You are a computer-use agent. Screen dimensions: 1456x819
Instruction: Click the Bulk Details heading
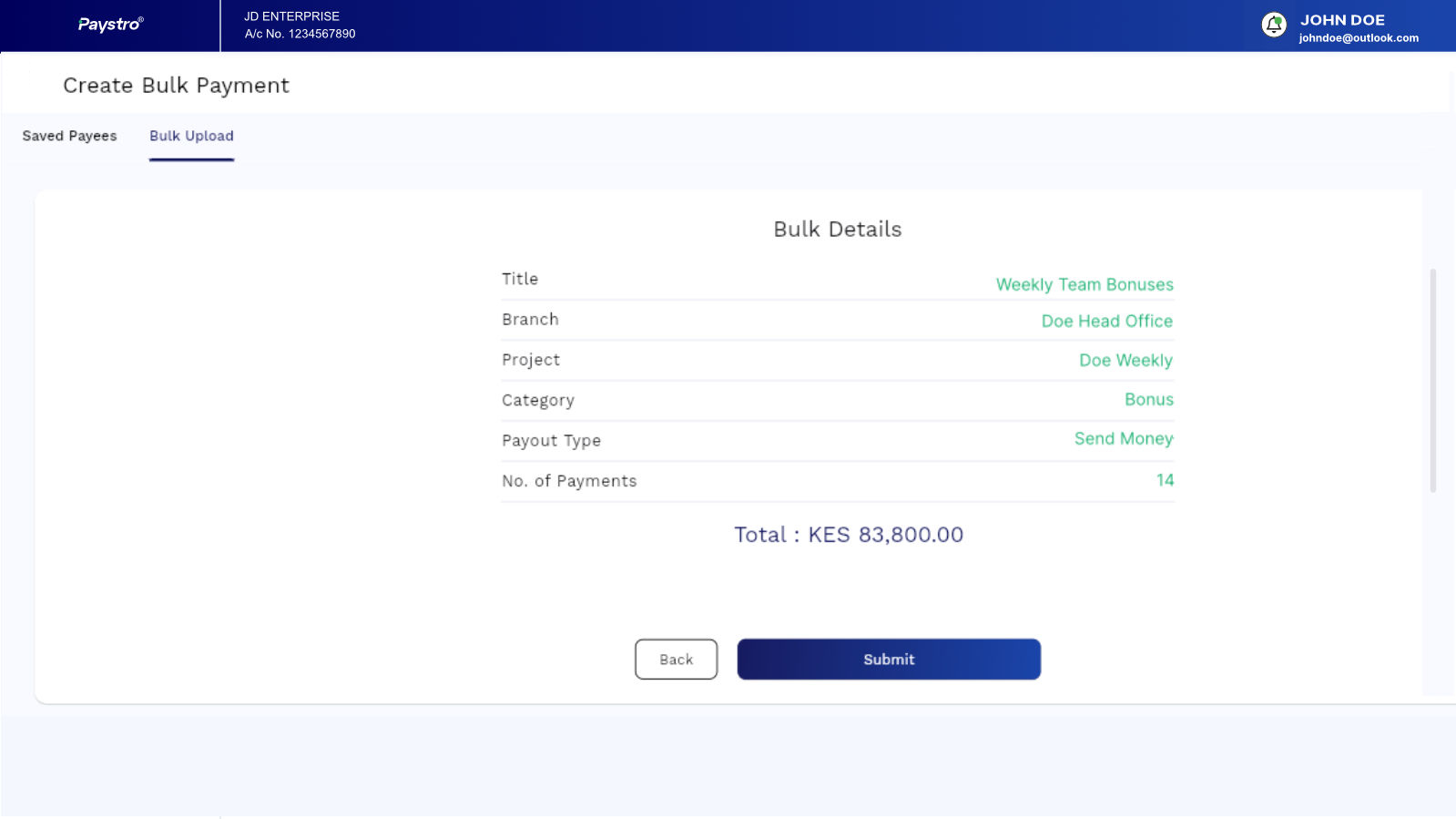pyautogui.click(x=837, y=230)
